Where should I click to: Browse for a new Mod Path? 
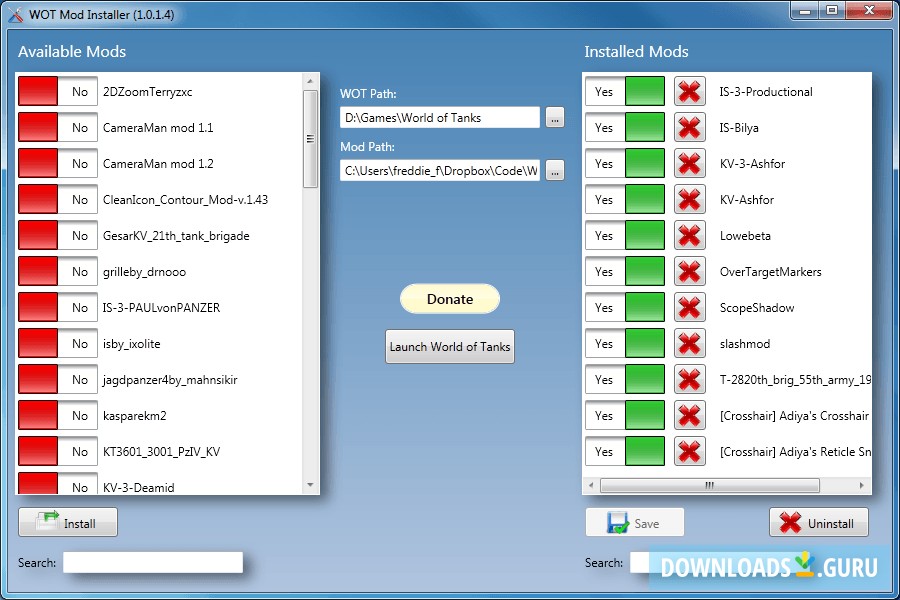tap(554, 170)
